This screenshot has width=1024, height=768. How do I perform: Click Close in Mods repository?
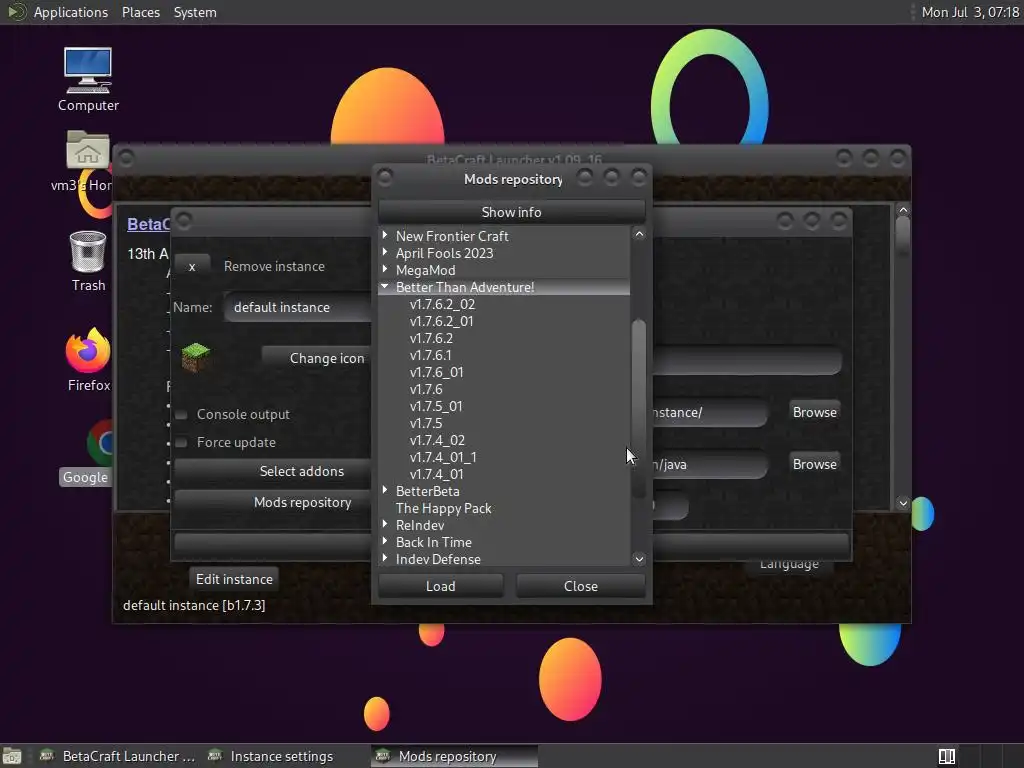[x=581, y=586]
